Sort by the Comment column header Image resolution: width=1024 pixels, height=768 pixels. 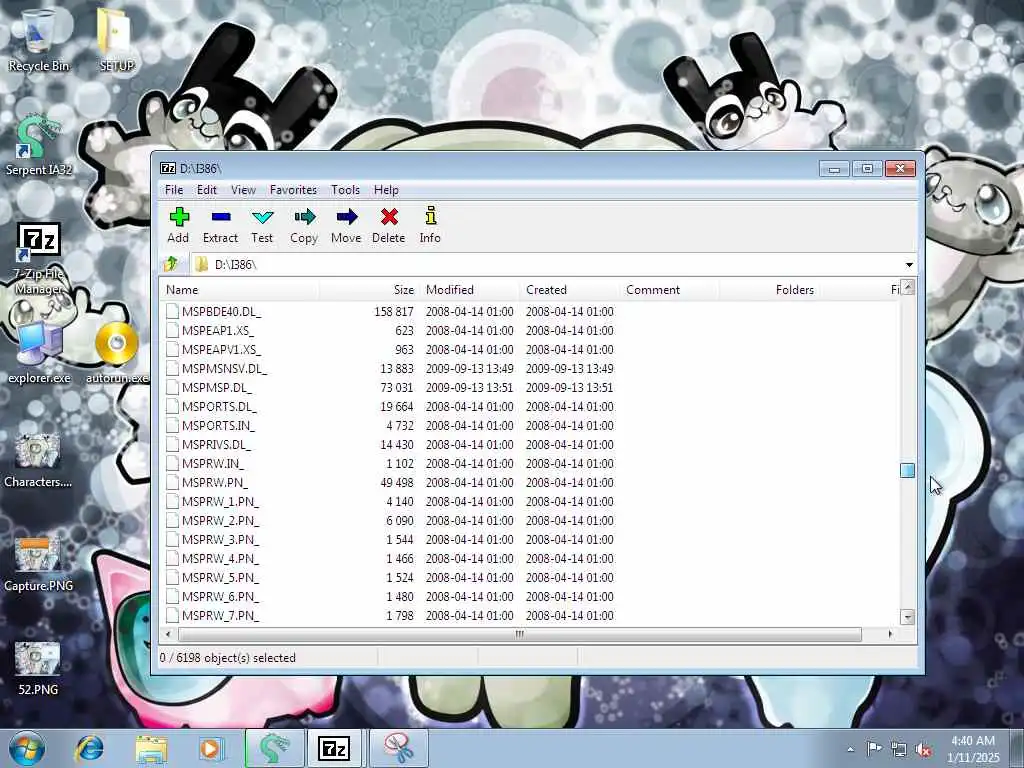coord(669,290)
